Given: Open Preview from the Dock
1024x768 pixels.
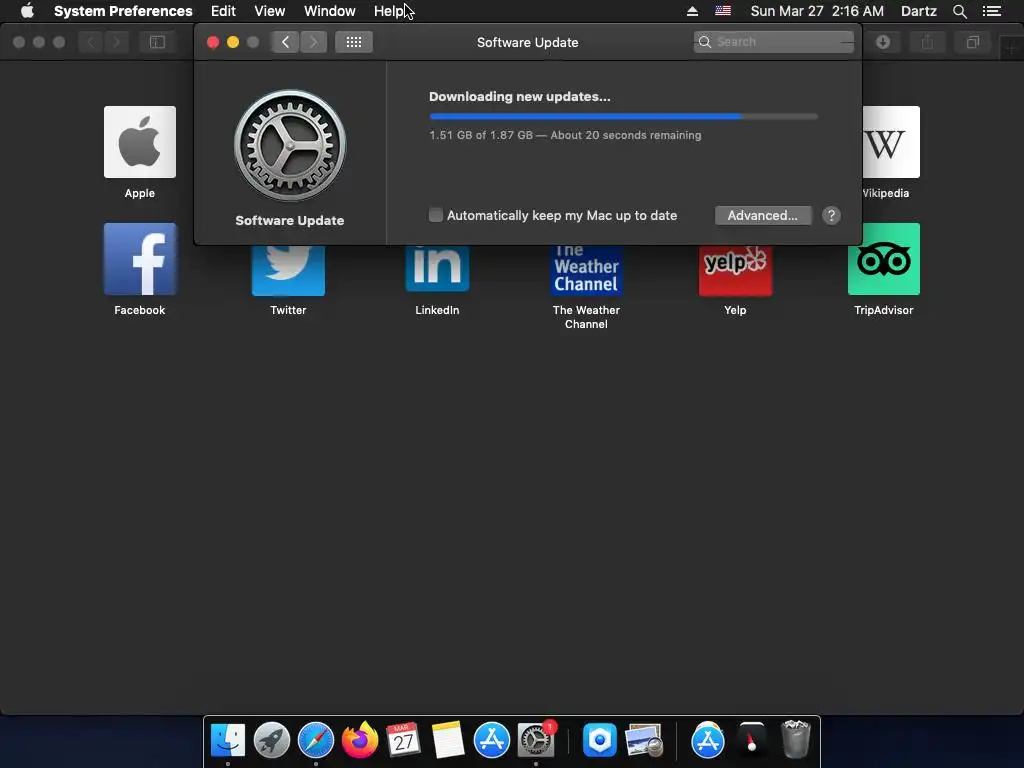Looking at the screenshot, I should click(644, 740).
